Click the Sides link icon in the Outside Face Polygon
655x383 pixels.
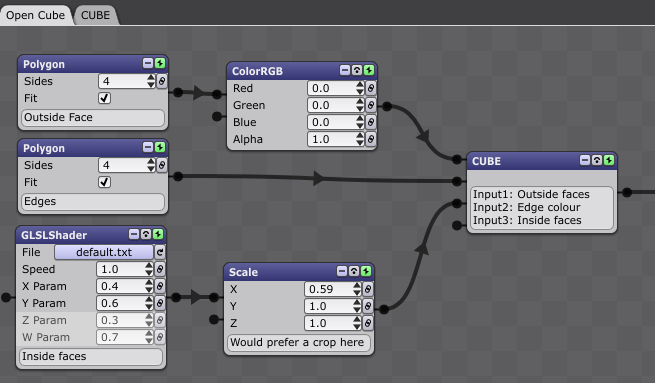click(x=162, y=81)
